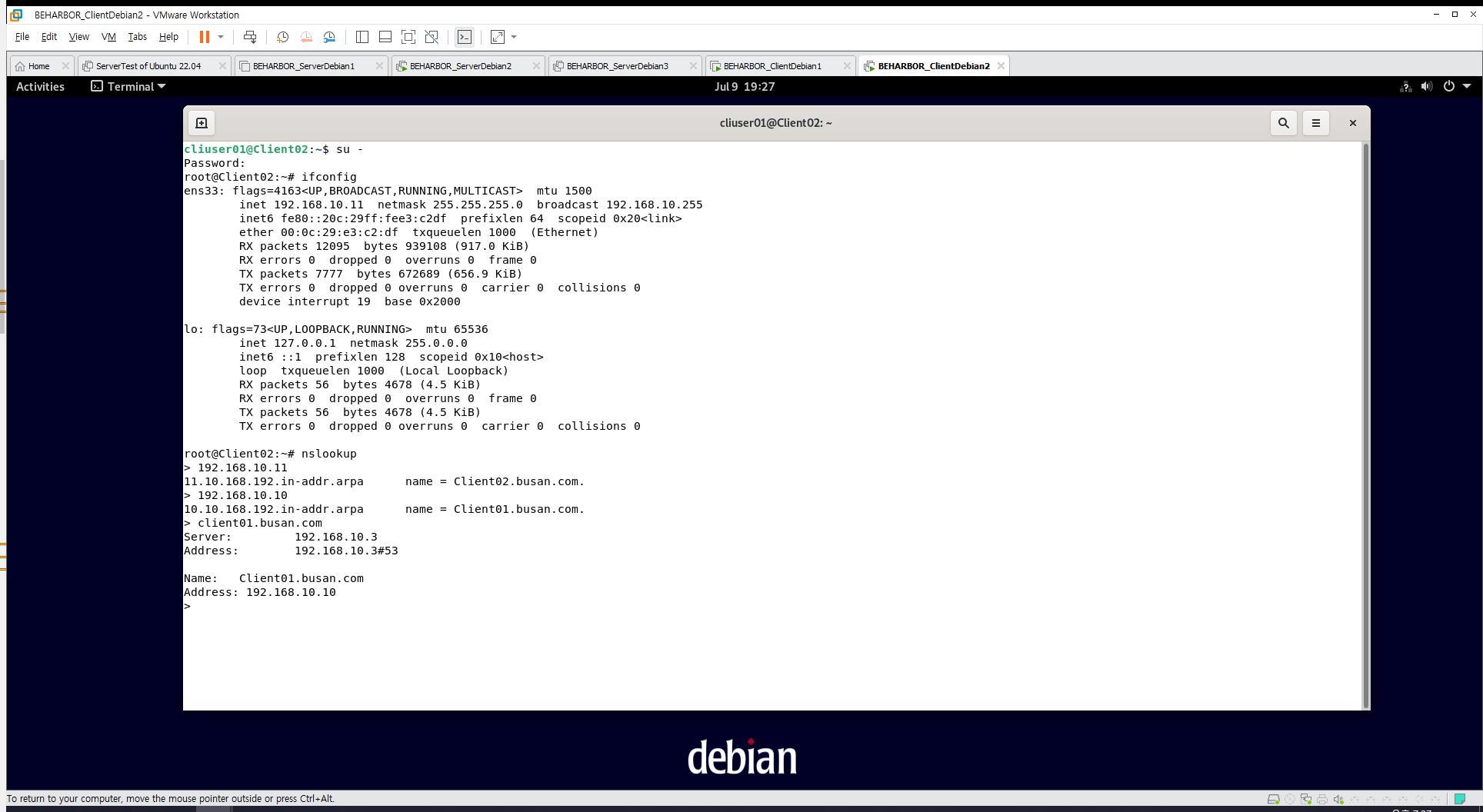The height and width of the screenshot is (812, 1483).
Task: Switch to BEHARBOR_ClientDebian1 tab
Action: [x=772, y=66]
